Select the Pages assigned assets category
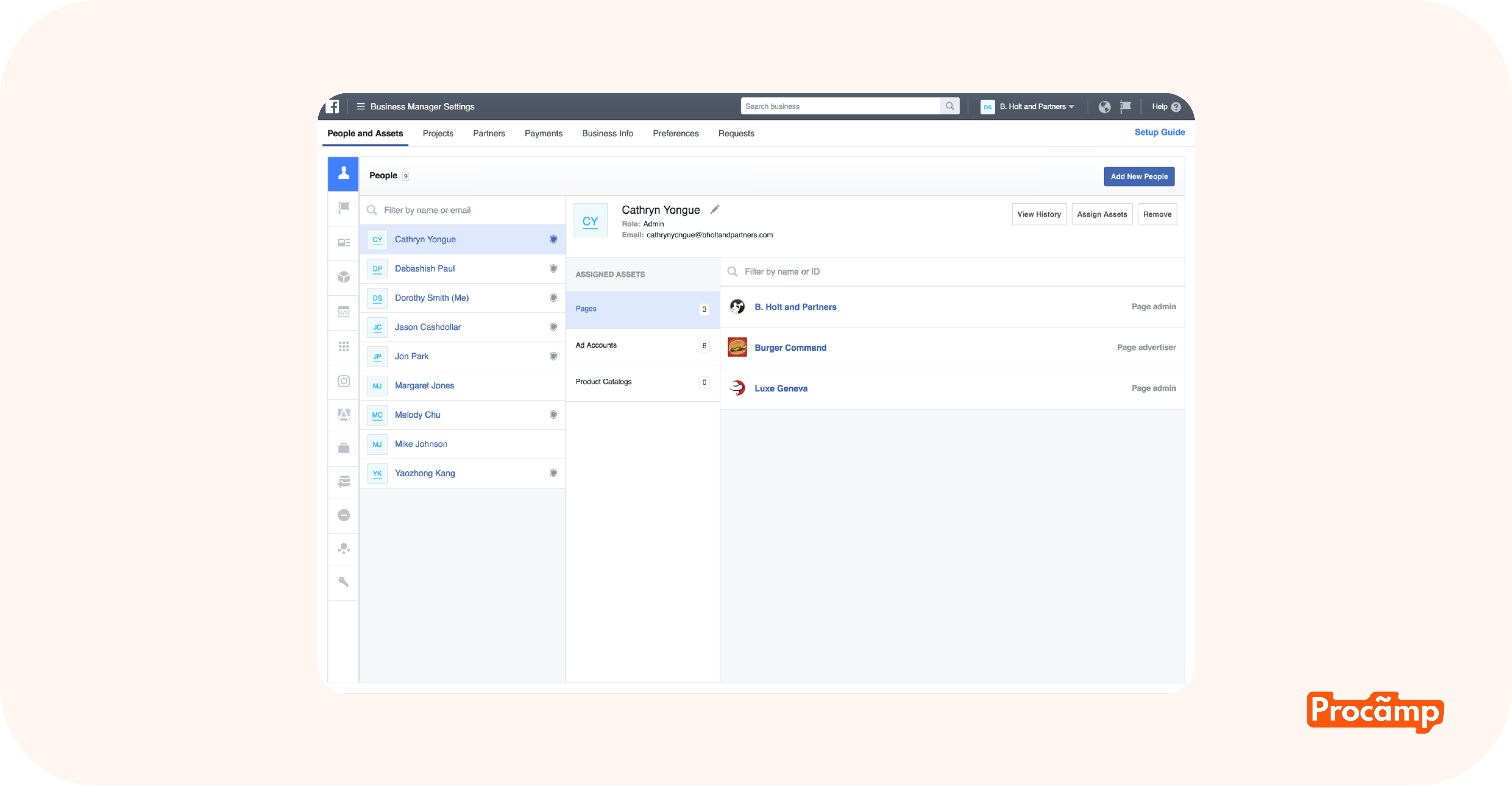Screen dimensions: 1512x786 click(x=643, y=309)
